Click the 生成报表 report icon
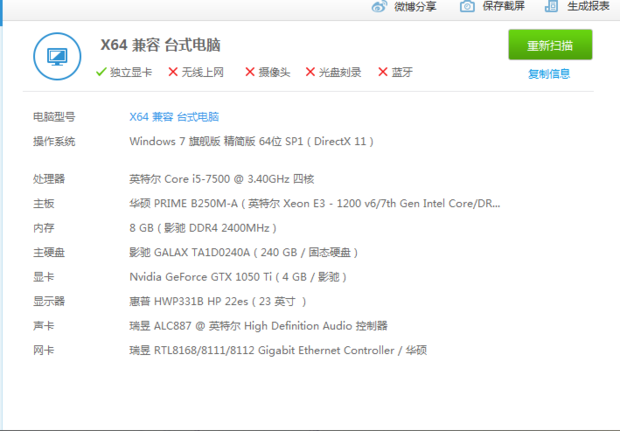This screenshot has height=431, width=620. tap(551, 6)
